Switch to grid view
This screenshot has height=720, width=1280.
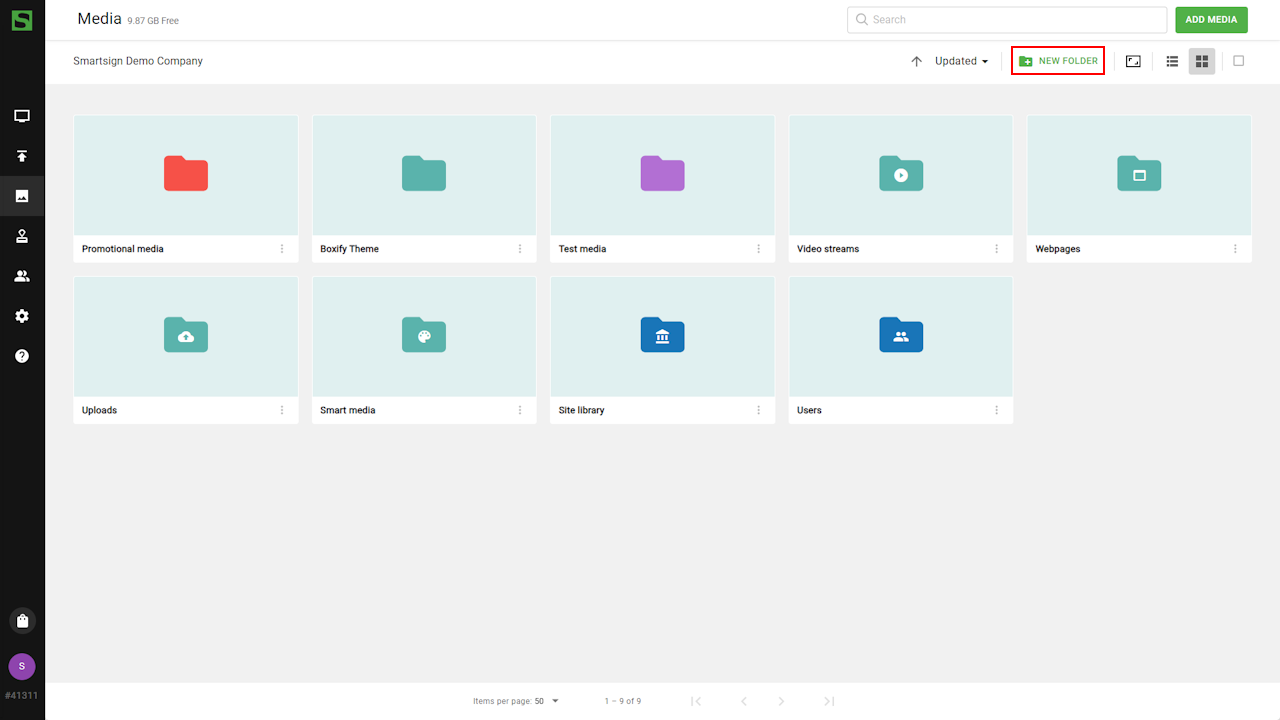tap(1202, 61)
